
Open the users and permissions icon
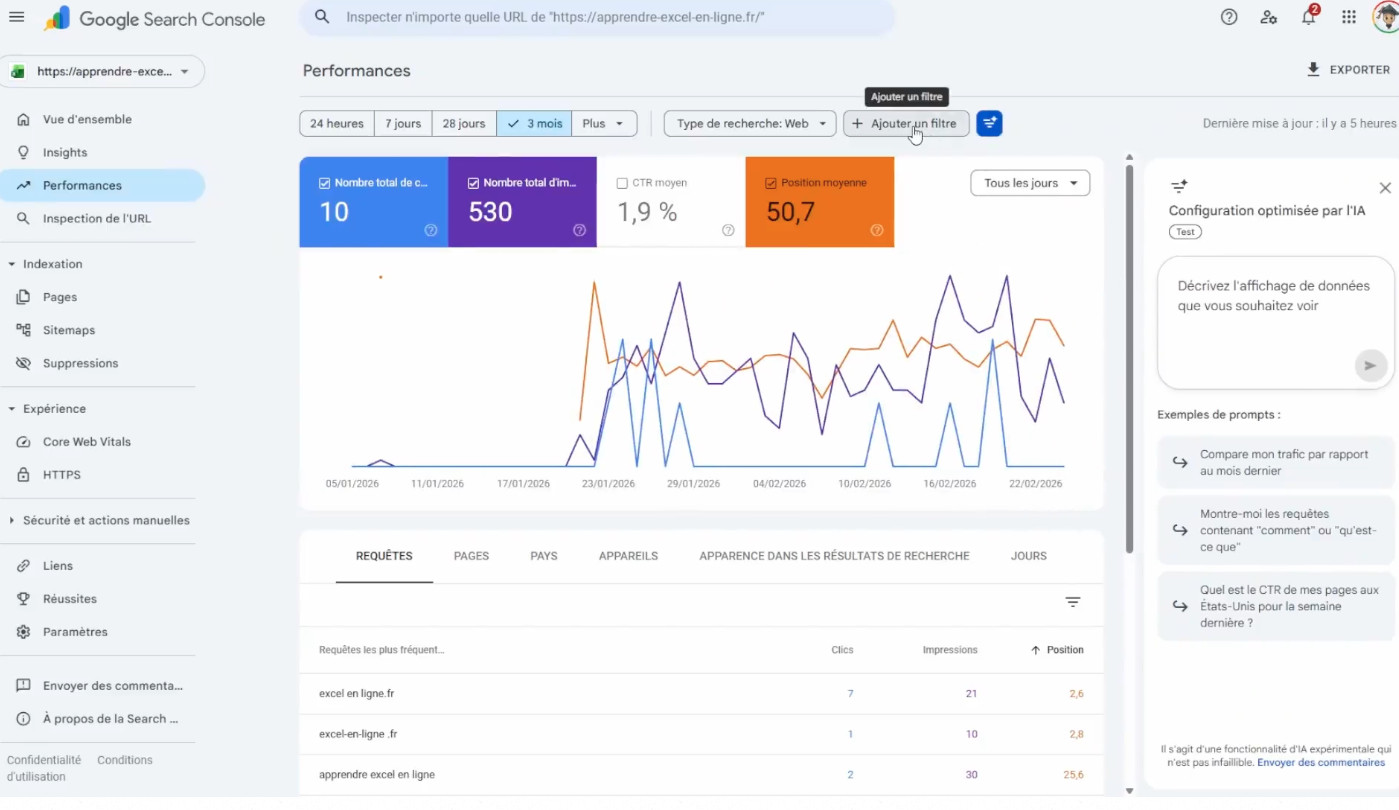tap(1269, 17)
